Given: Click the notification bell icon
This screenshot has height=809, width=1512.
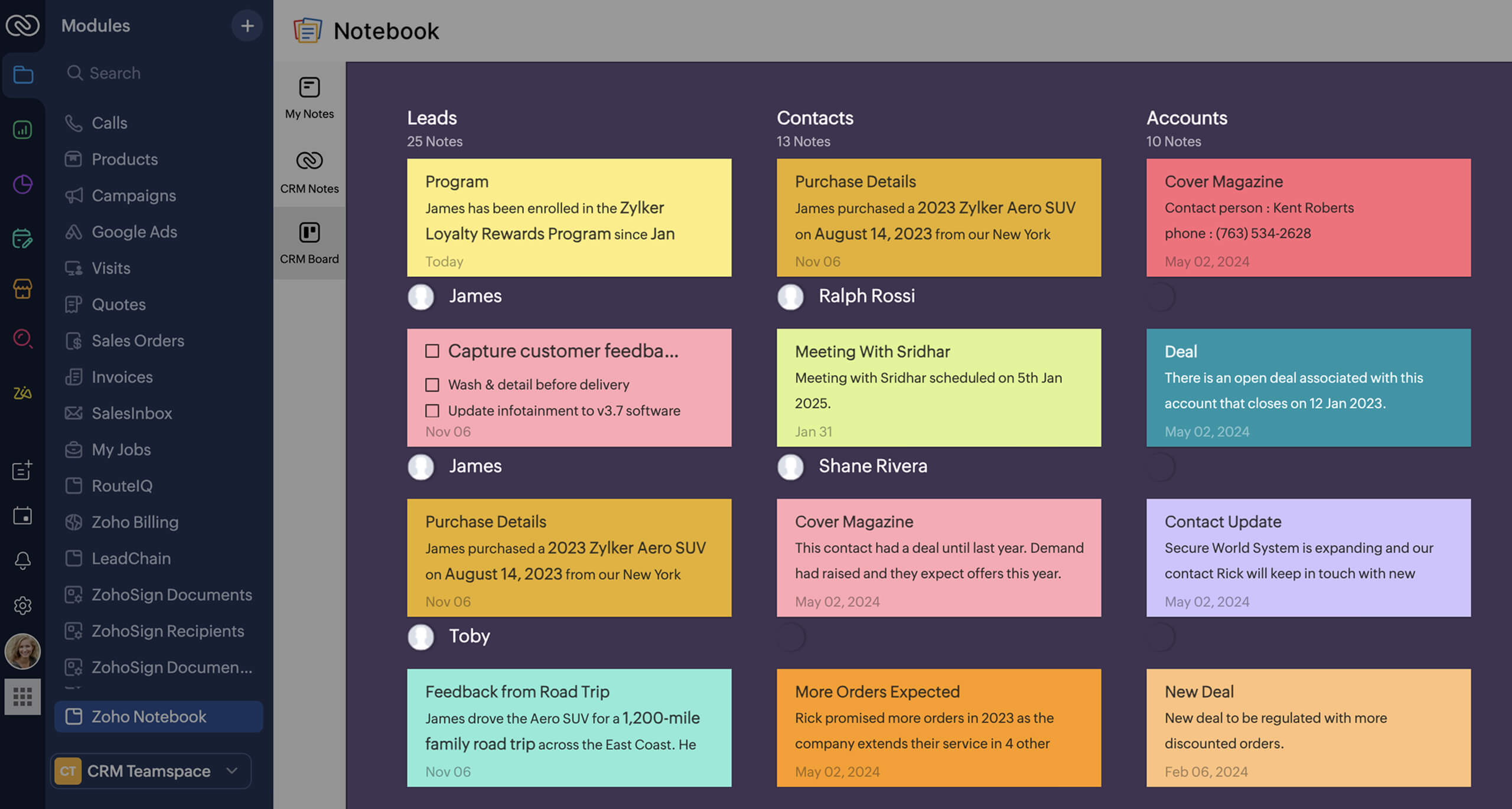Looking at the screenshot, I should pyautogui.click(x=22, y=560).
